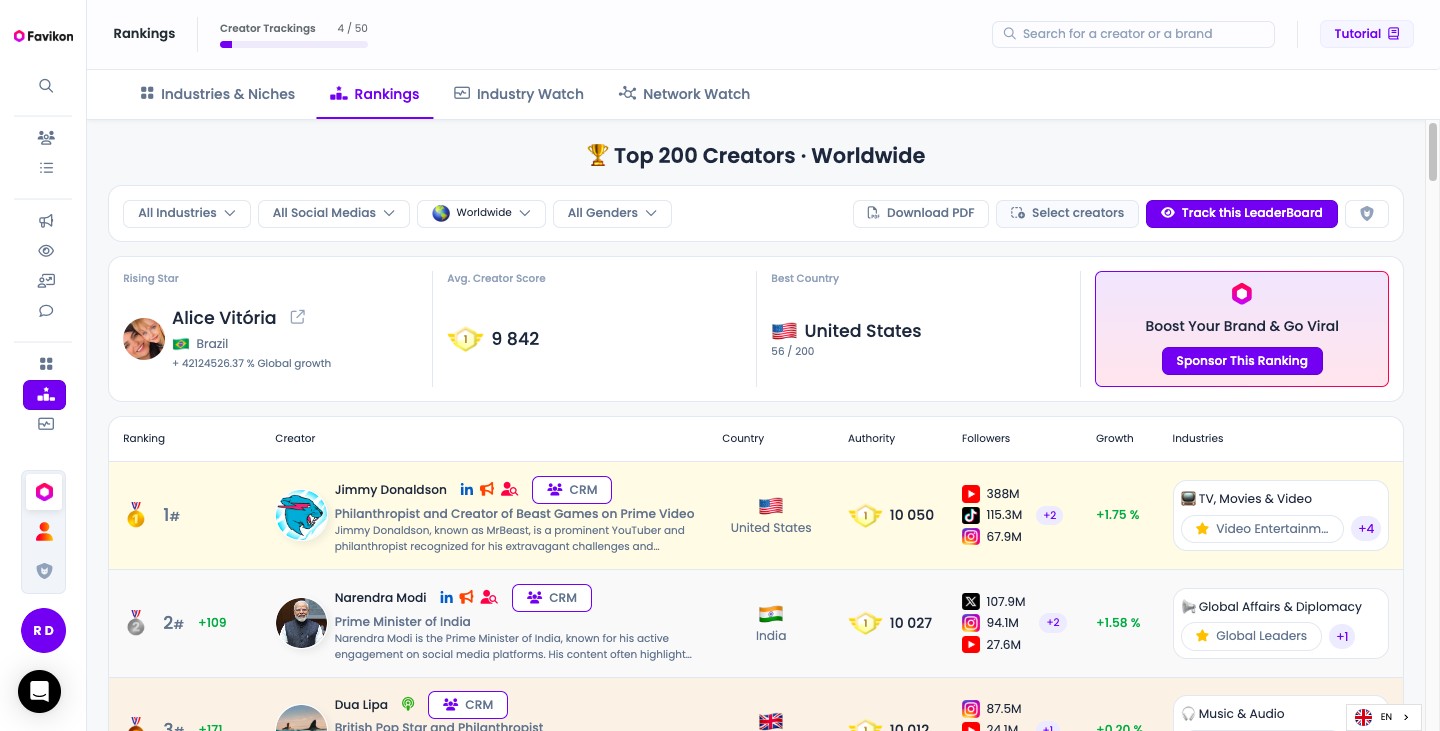Open the All Genders dropdown
The width and height of the screenshot is (1440, 731).
point(612,213)
